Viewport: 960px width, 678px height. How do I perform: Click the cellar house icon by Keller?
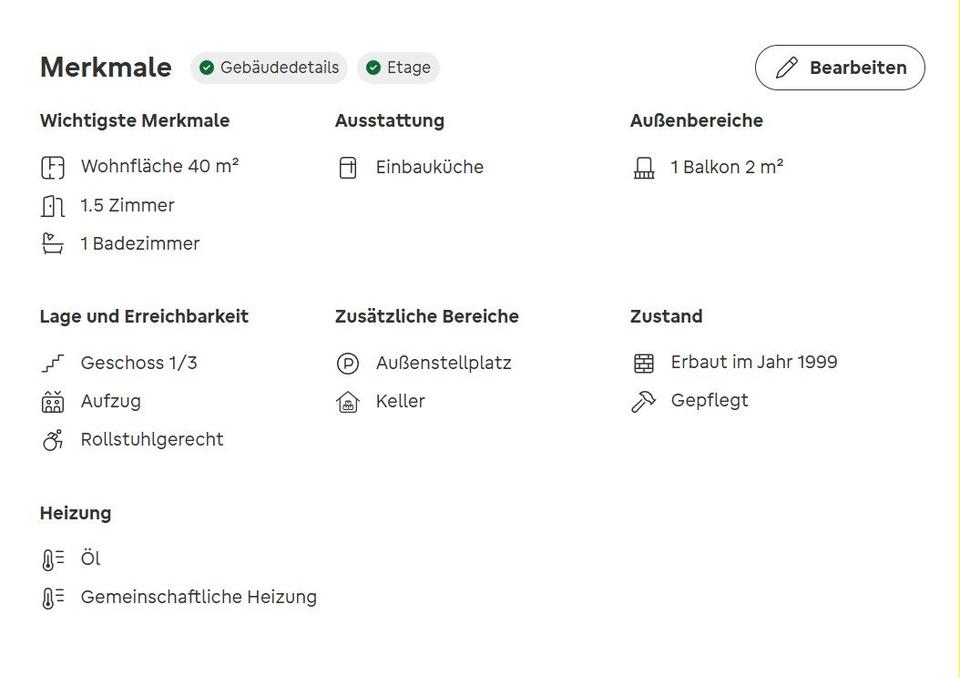[348, 402]
